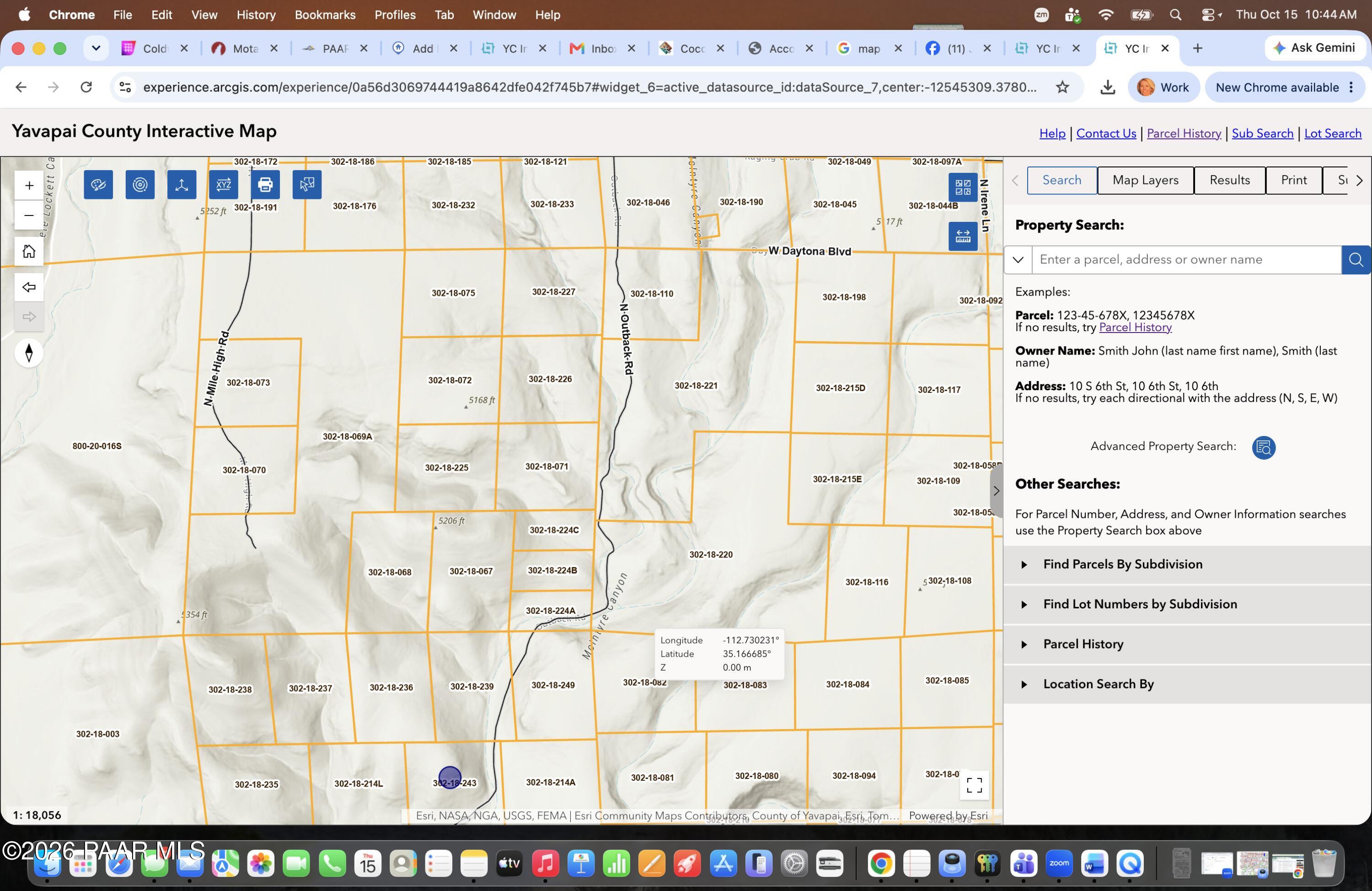Open a new browser tab
1372x891 pixels.
click(x=1197, y=48)
